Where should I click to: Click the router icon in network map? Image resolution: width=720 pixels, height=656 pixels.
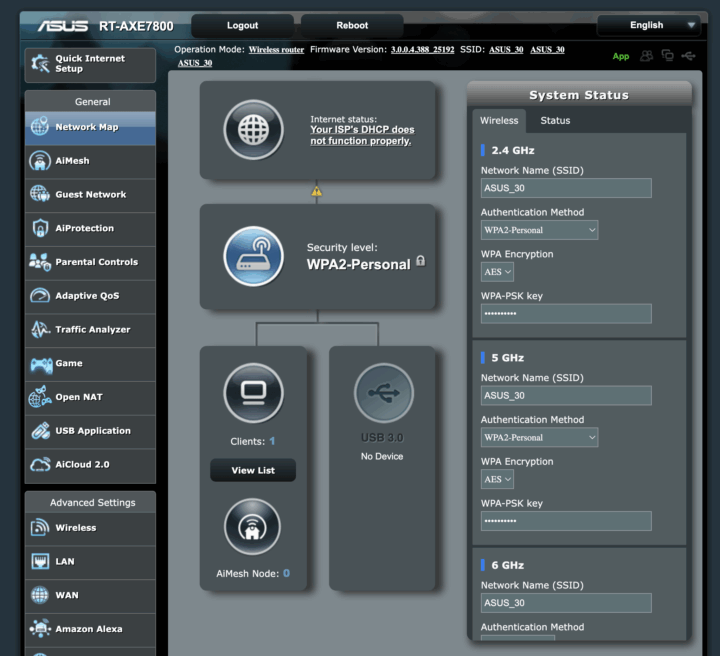tap(253, 256)
